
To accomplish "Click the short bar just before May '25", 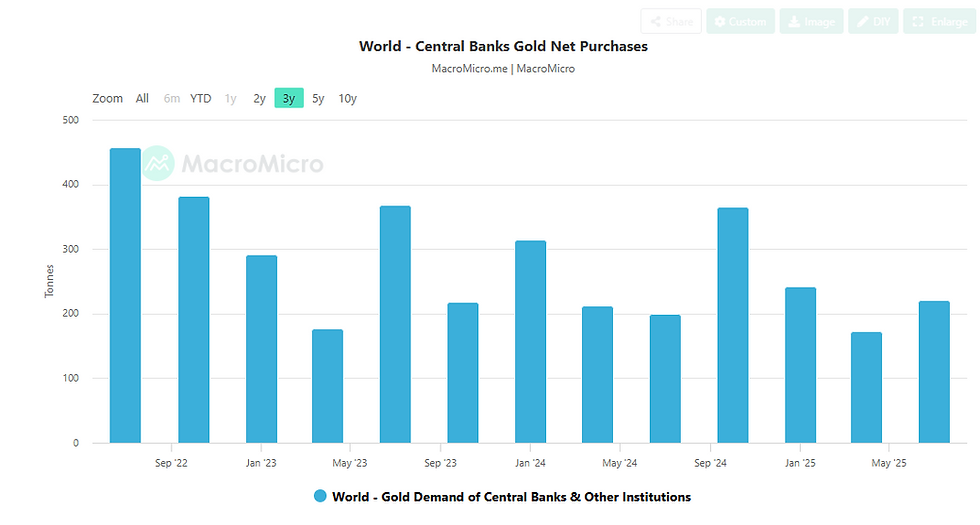I will (x=866, y=388).
